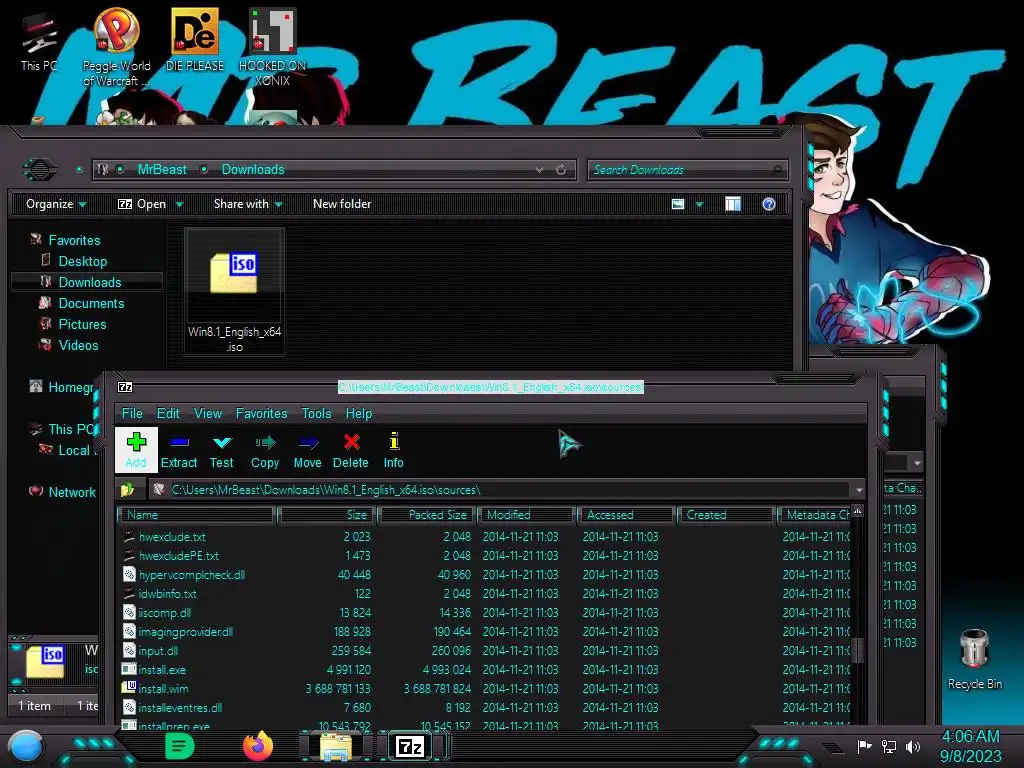Click the Add button in 7-Zip toolbar

(x=136, y=450)
